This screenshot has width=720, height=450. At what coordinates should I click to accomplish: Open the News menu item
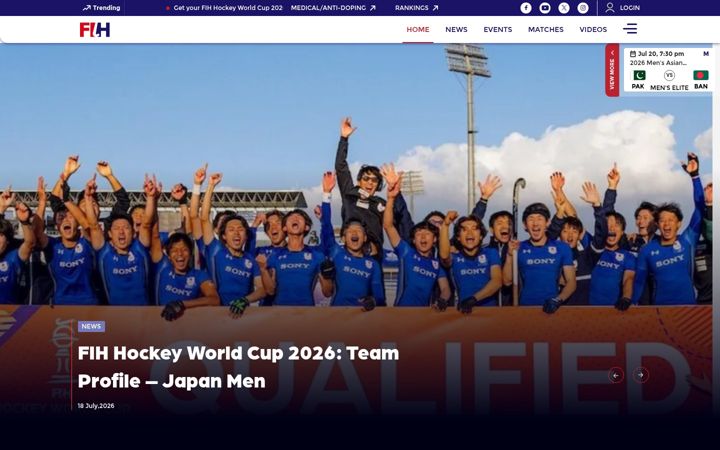coord(456,29)
